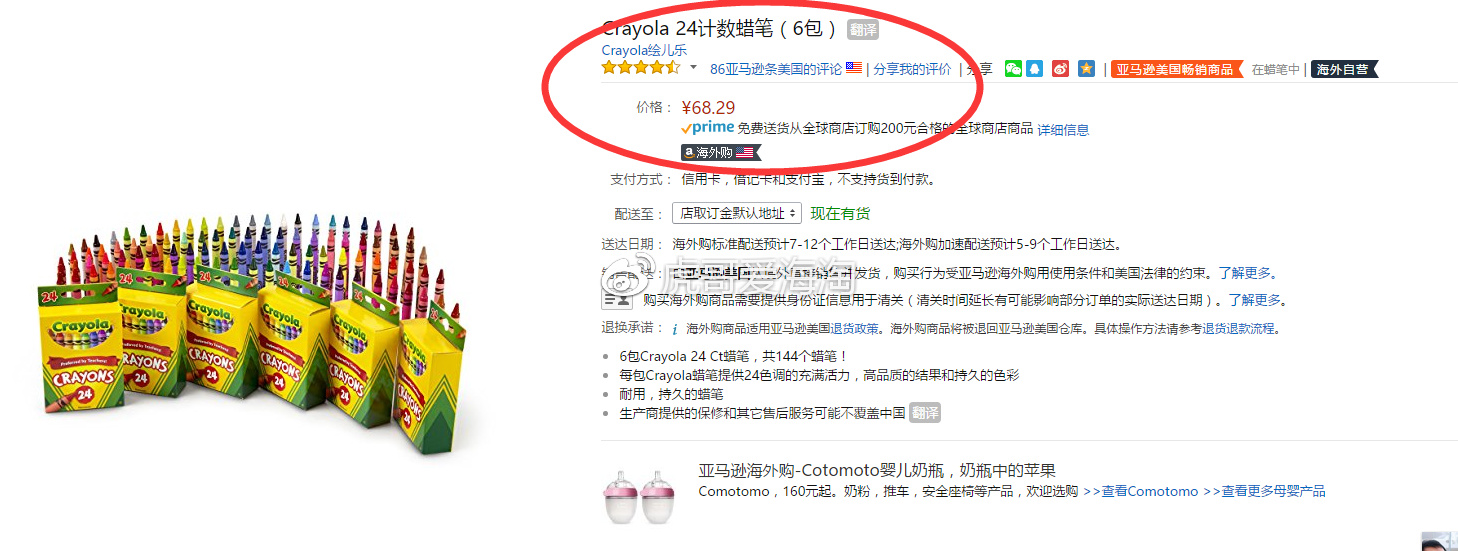The image size is (1458, 551).
Task: Open 86亚马逊条美国的评论 reviews link
Action: pyautogui.click(x=776, y=69)
